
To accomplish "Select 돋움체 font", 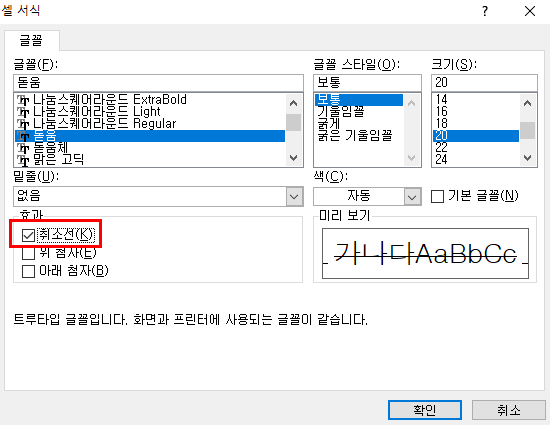I will (x=150, y=148).
